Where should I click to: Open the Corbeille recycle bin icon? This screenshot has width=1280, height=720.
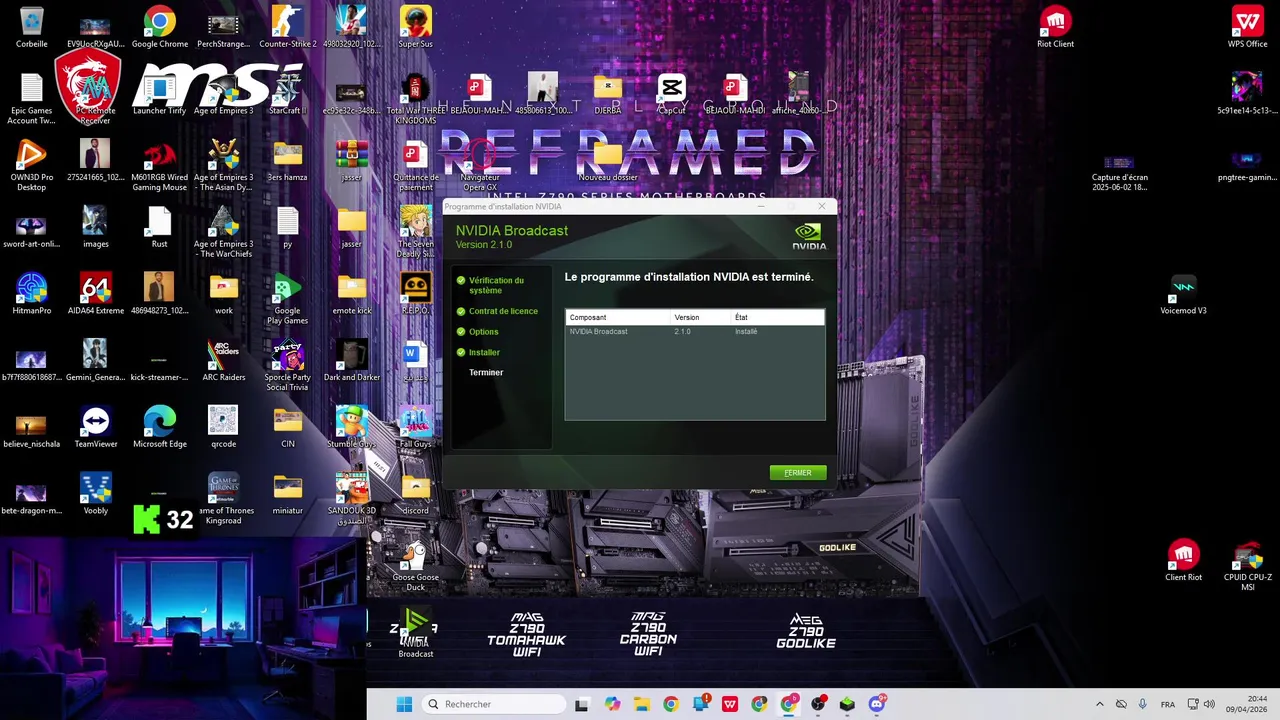32,28
